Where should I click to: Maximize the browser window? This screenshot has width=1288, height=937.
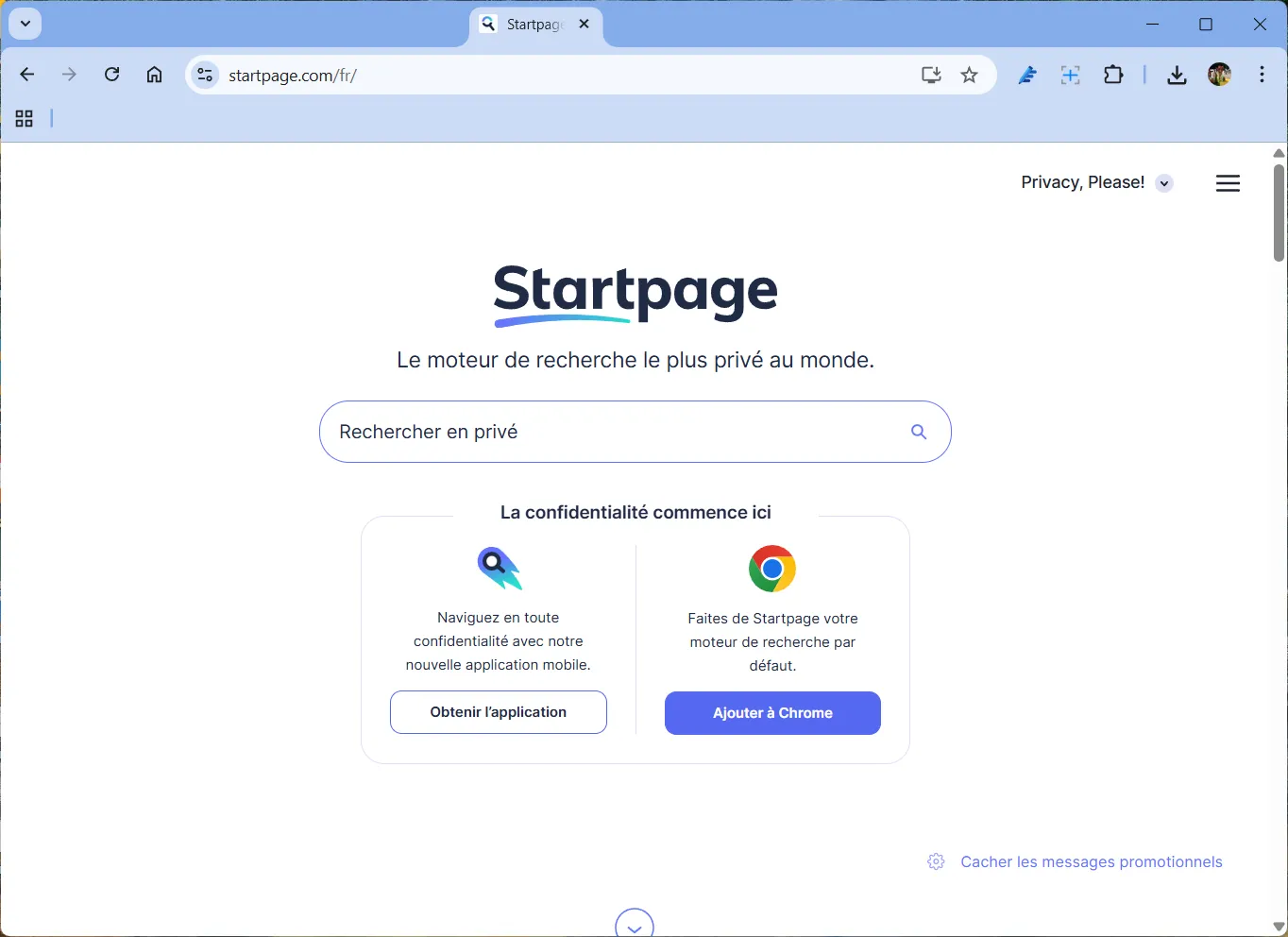click(x=1206, y=25)
